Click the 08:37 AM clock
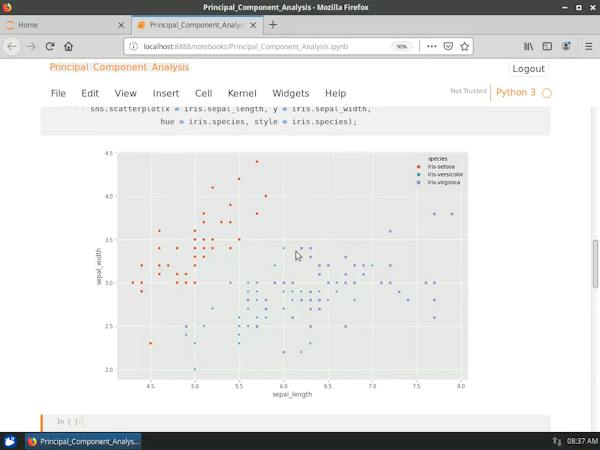600x450 pixels. pyautogui.click(x=582, y=442)
